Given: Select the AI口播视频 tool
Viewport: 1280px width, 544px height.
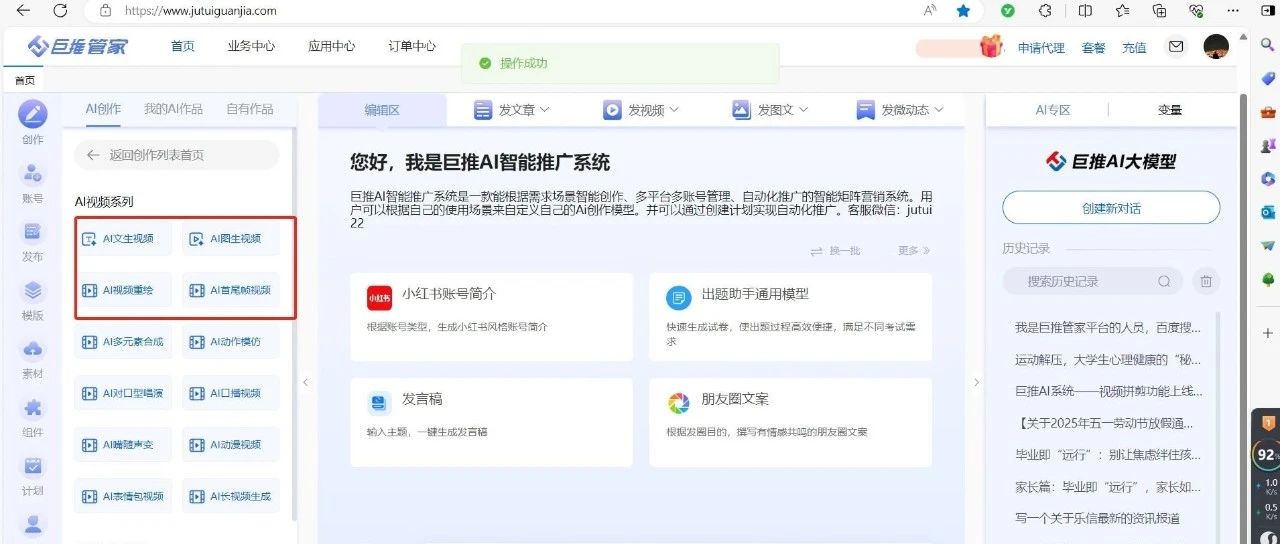Looking at the screenshot, I should point(232,393).
